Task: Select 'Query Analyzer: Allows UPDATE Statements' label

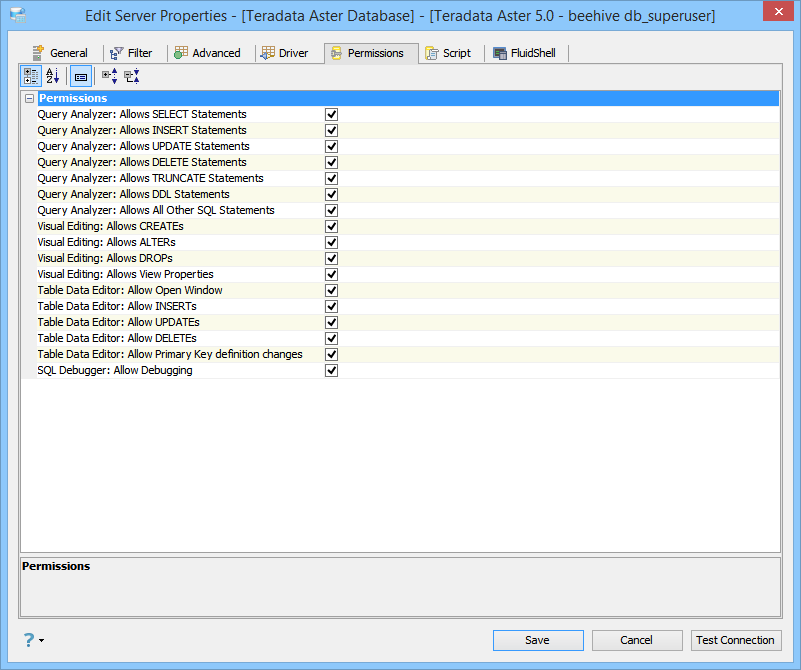Action: (x=144, y=147)
